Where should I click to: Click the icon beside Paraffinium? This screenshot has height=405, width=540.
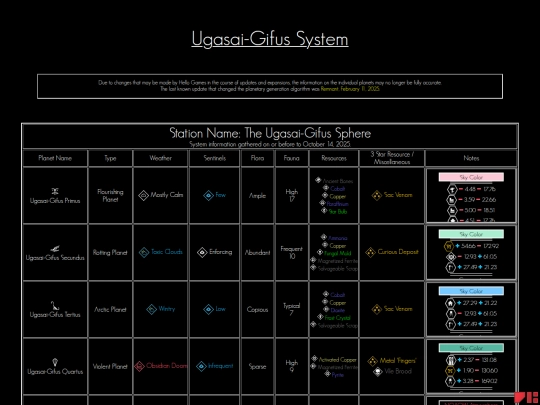(322, 203)
